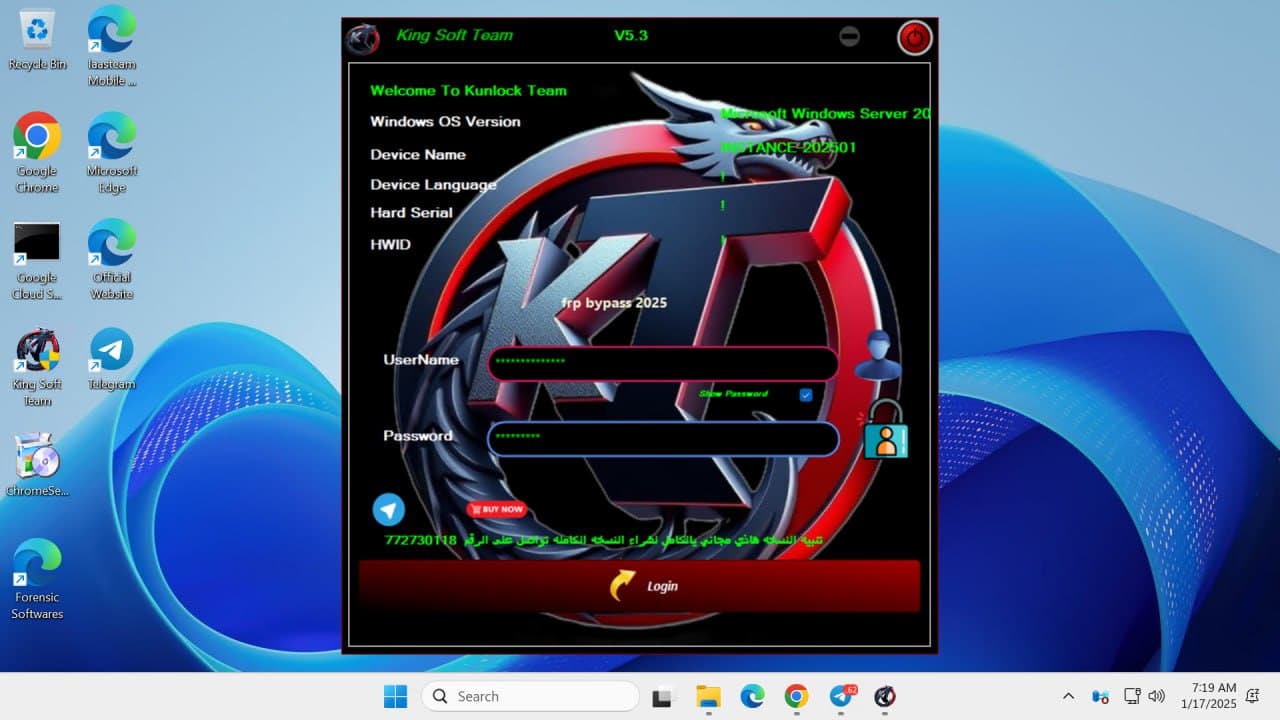Open File Explorer from the taskbar
1280x720 pixels.
pos(708,697)
